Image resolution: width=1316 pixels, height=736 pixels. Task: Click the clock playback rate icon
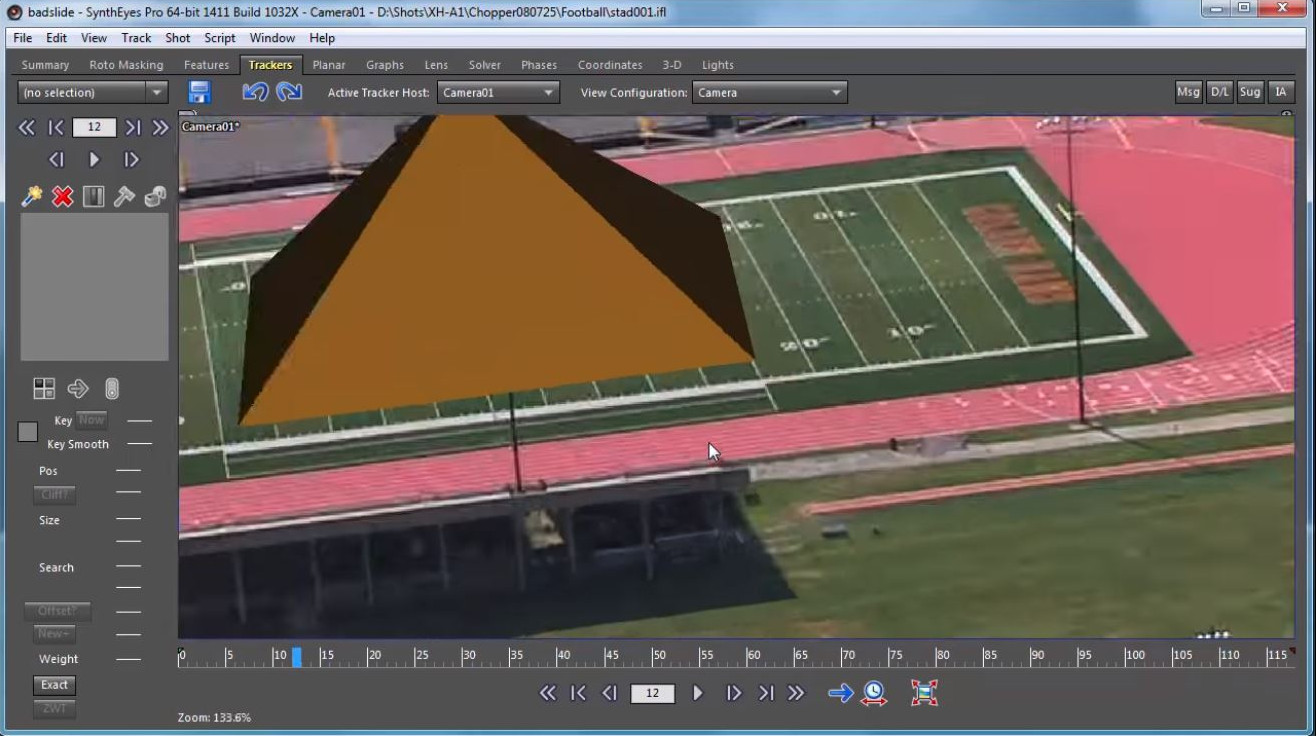point(874,693)
